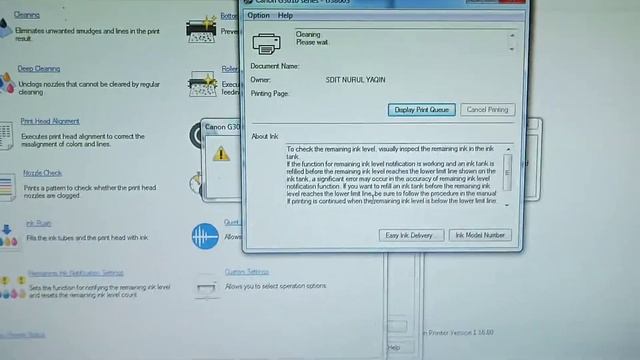The width and height of the screenshot is (640, 360).
Task: Click the 'SDIT NURUL YAQIN' owner text
Action: (356, 80)
